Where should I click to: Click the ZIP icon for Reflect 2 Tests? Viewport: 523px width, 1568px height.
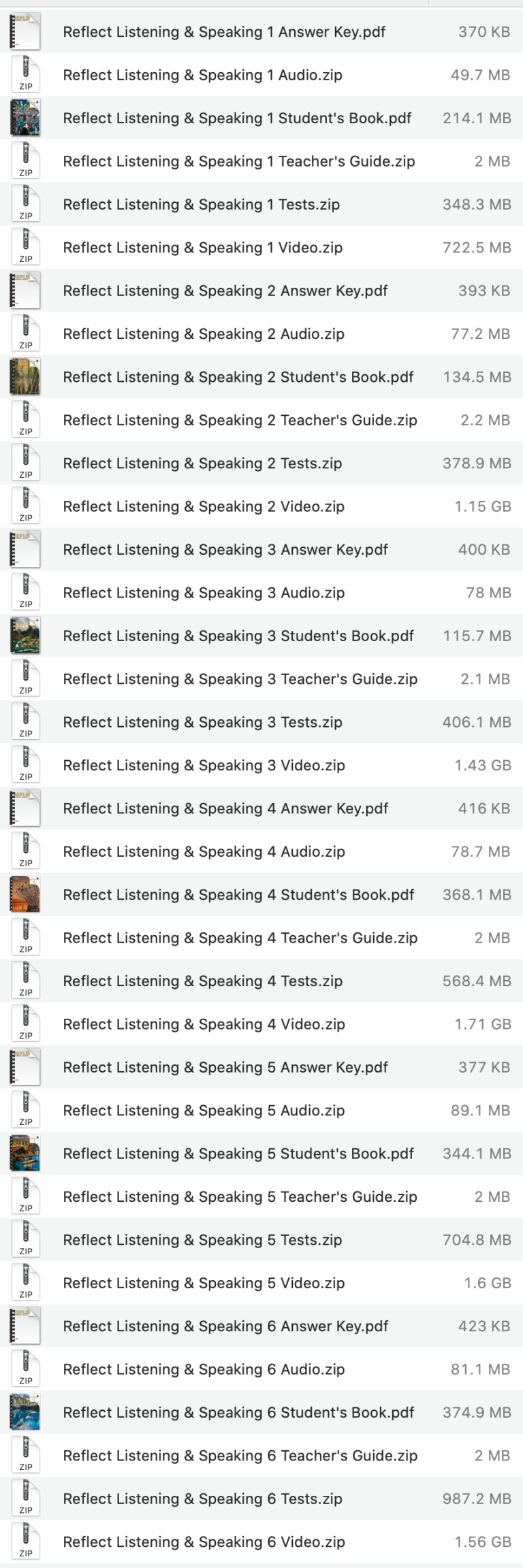[25, 463]
